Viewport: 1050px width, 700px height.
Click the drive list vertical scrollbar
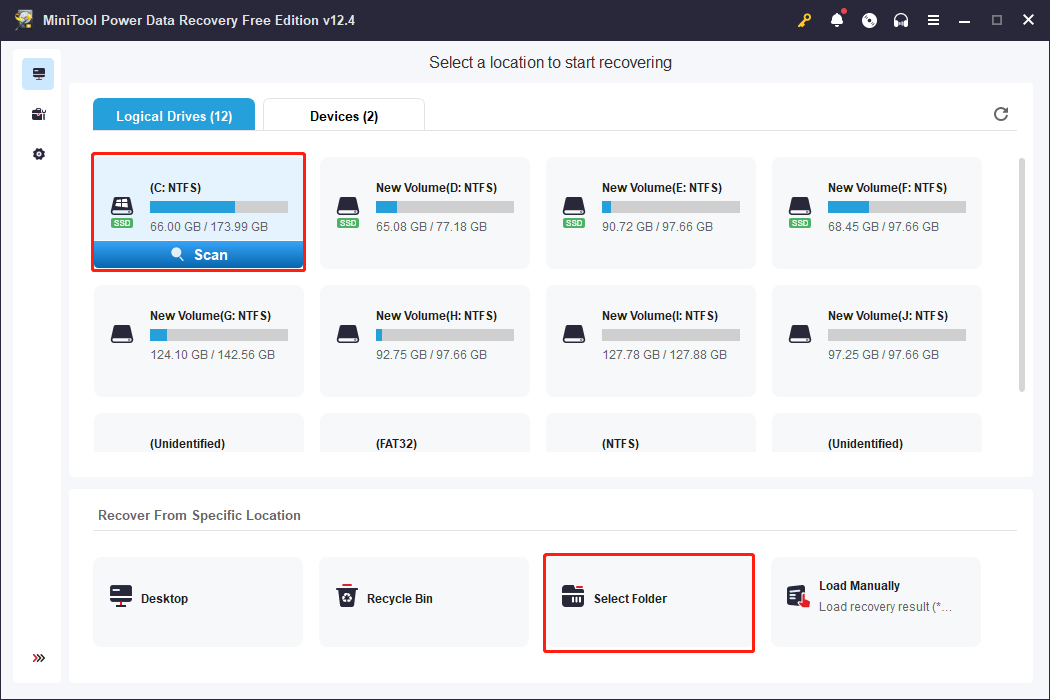1022,275
